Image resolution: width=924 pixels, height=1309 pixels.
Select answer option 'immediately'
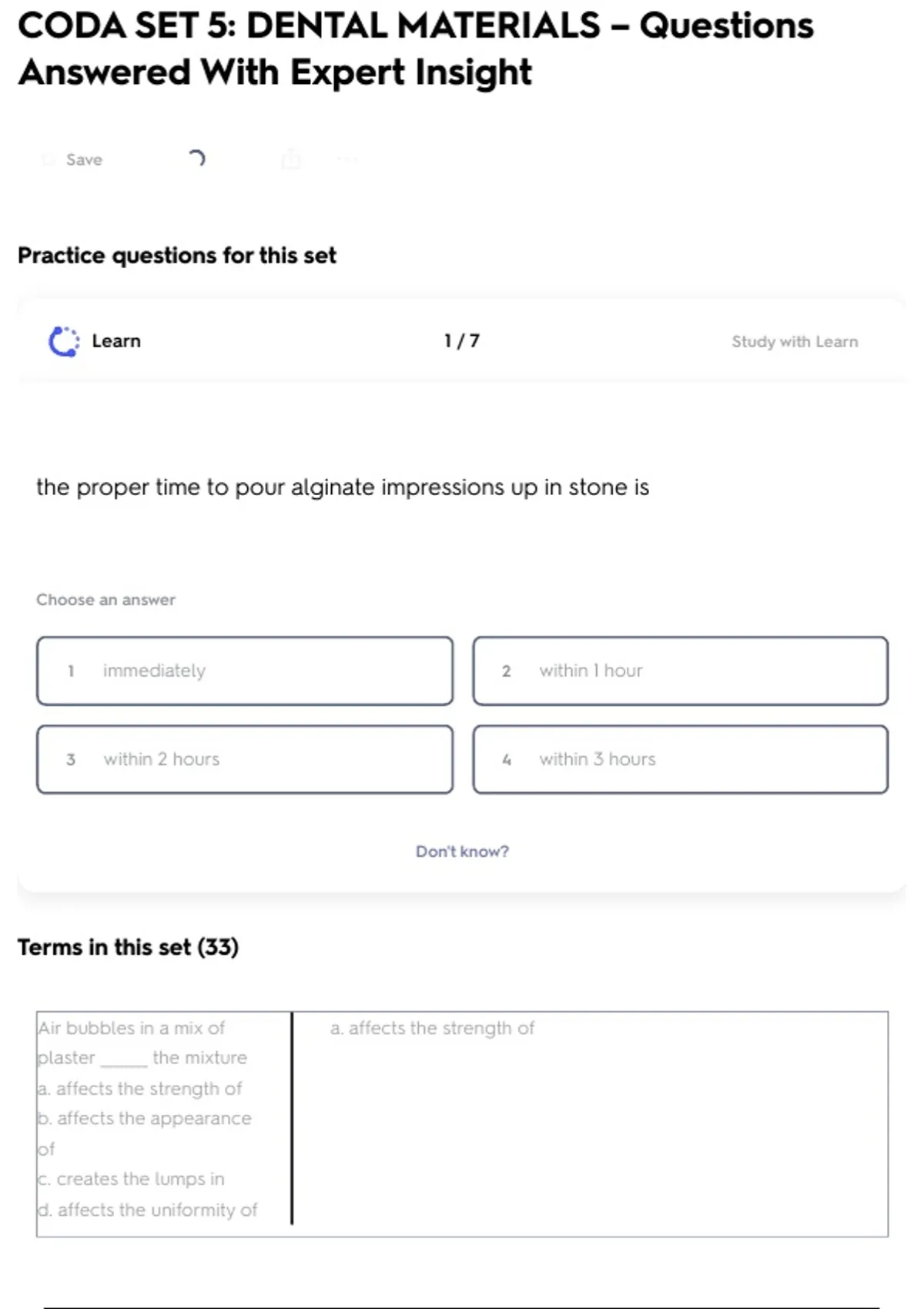245,671
